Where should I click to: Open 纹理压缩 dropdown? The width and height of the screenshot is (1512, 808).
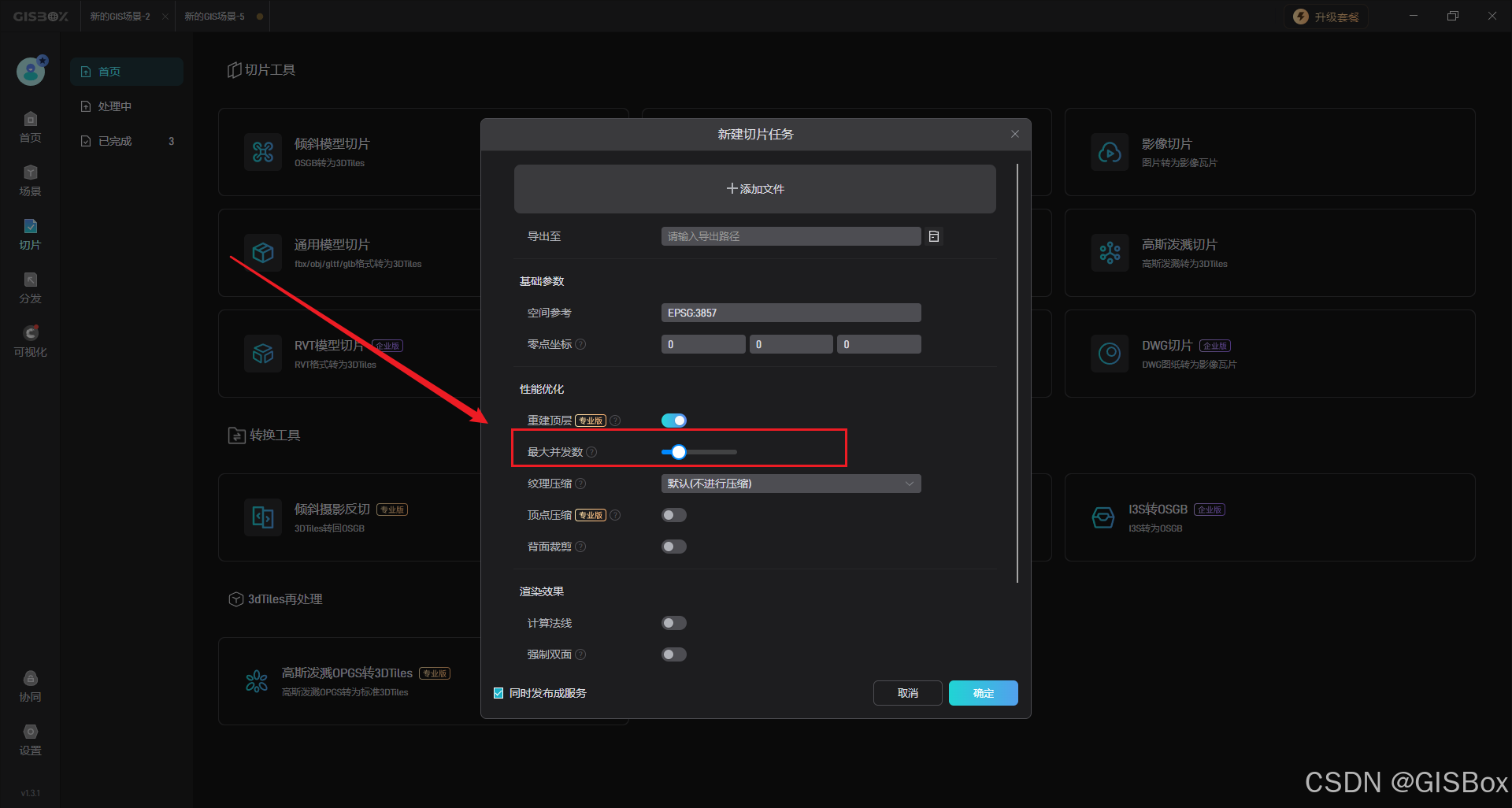click(x=791, y=484)
